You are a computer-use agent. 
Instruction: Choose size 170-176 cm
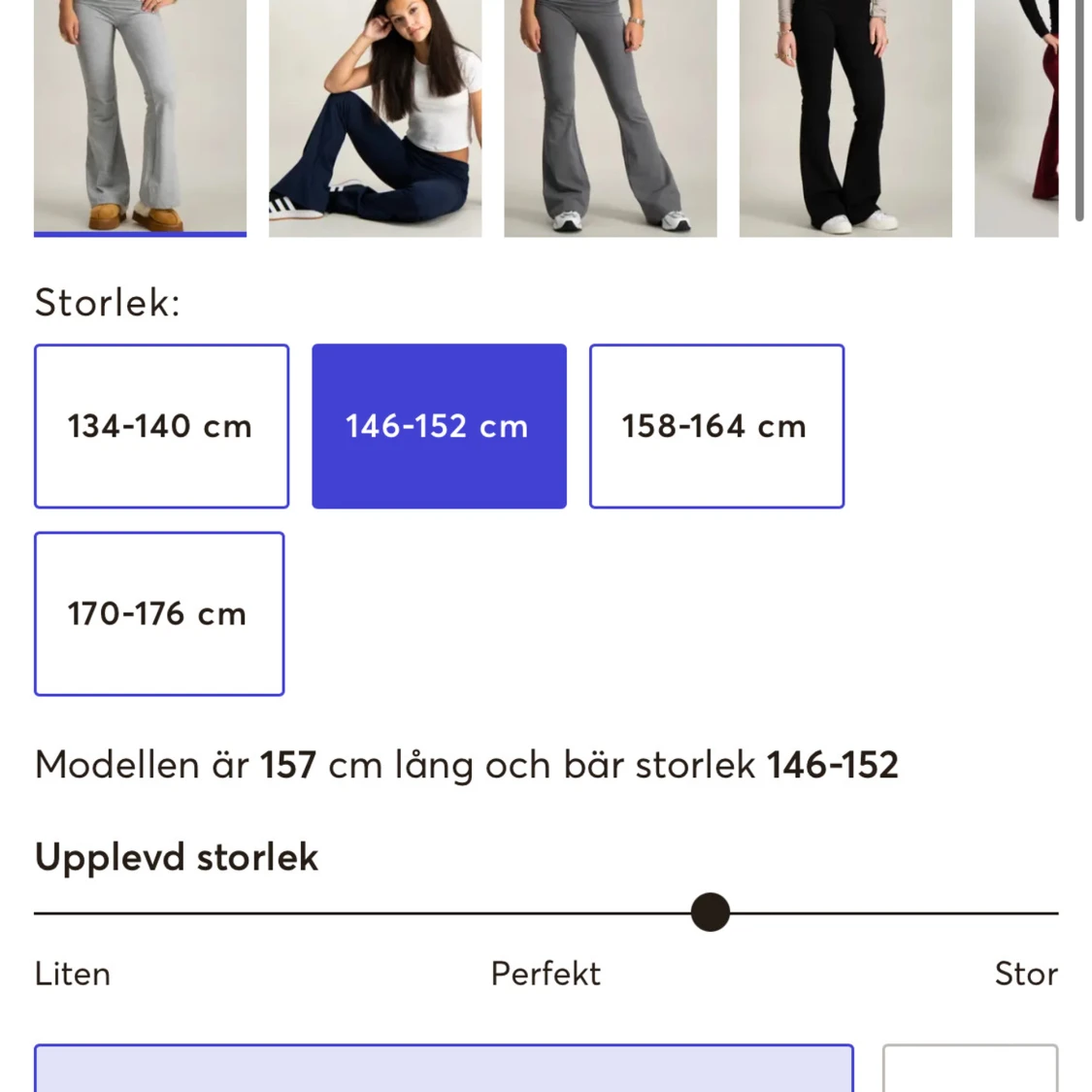pyautogui.click(x=159, y=613)
